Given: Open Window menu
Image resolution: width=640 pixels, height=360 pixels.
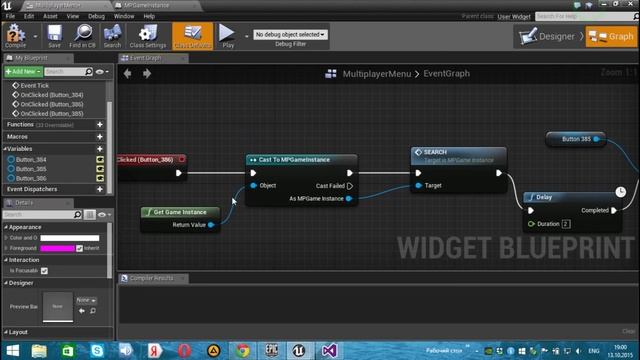Looking at the screenshot, I should (124, 16).
